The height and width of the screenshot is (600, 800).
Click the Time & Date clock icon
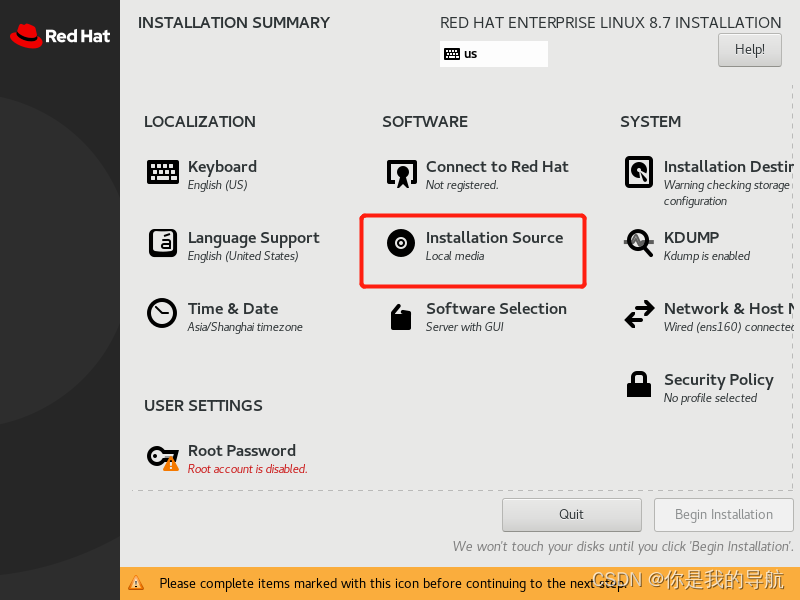(x=162, y=313)
